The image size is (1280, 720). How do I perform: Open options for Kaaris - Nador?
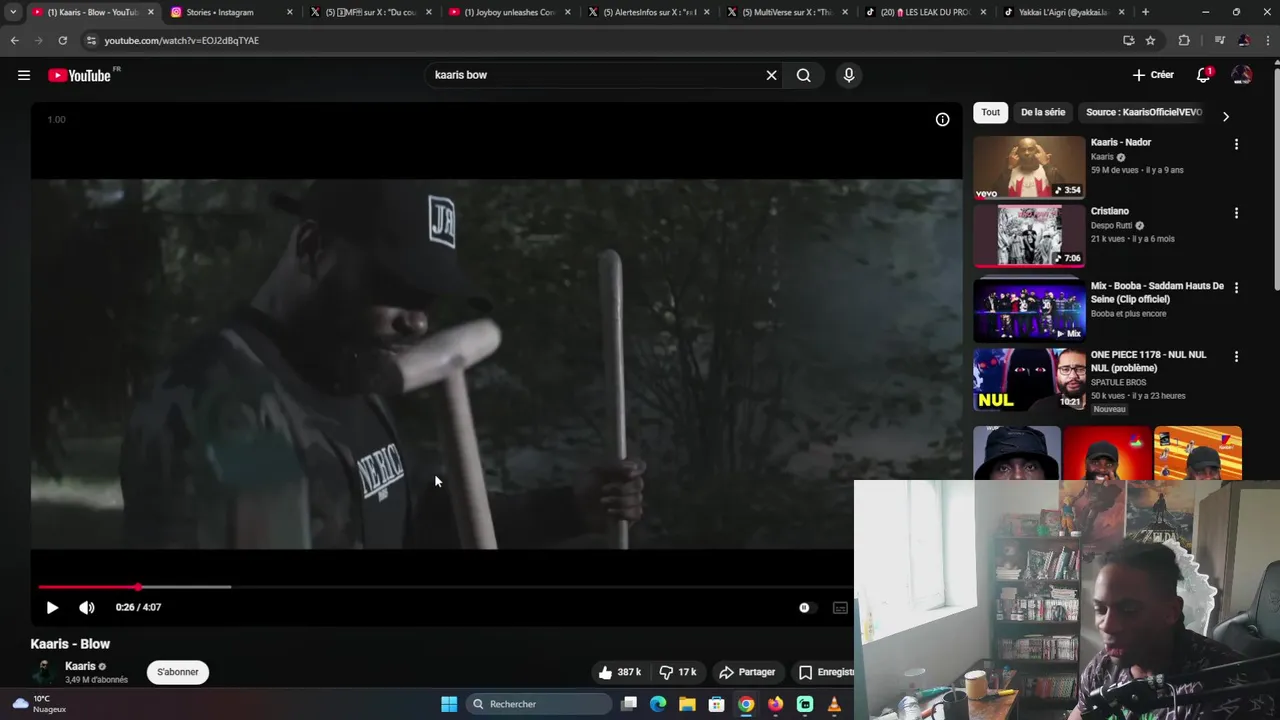coord(1236,144)
